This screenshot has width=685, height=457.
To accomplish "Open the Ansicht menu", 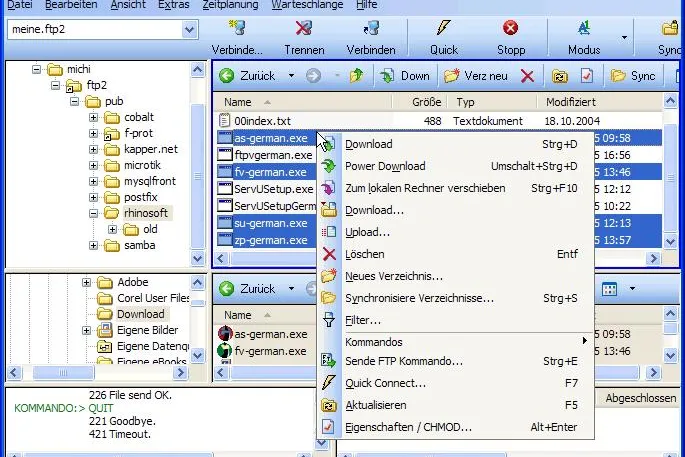I will pos(128,5).
